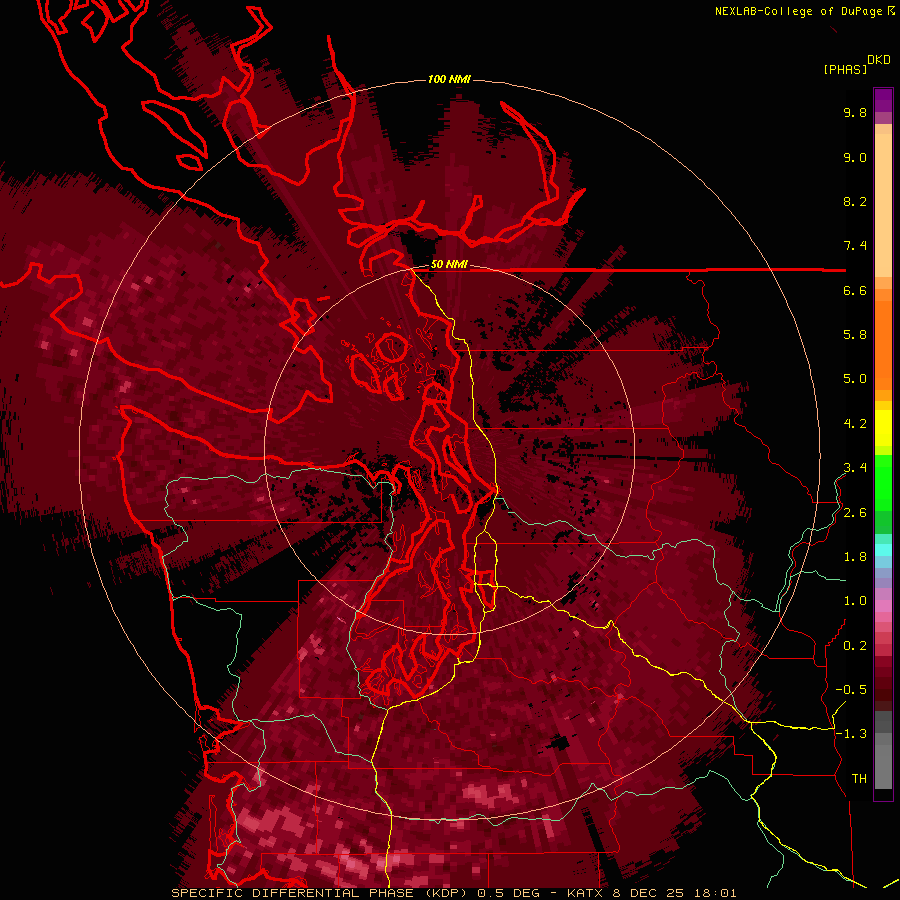
Task: Click the 9.0 value on the color scale
Action: click(855, 157)
